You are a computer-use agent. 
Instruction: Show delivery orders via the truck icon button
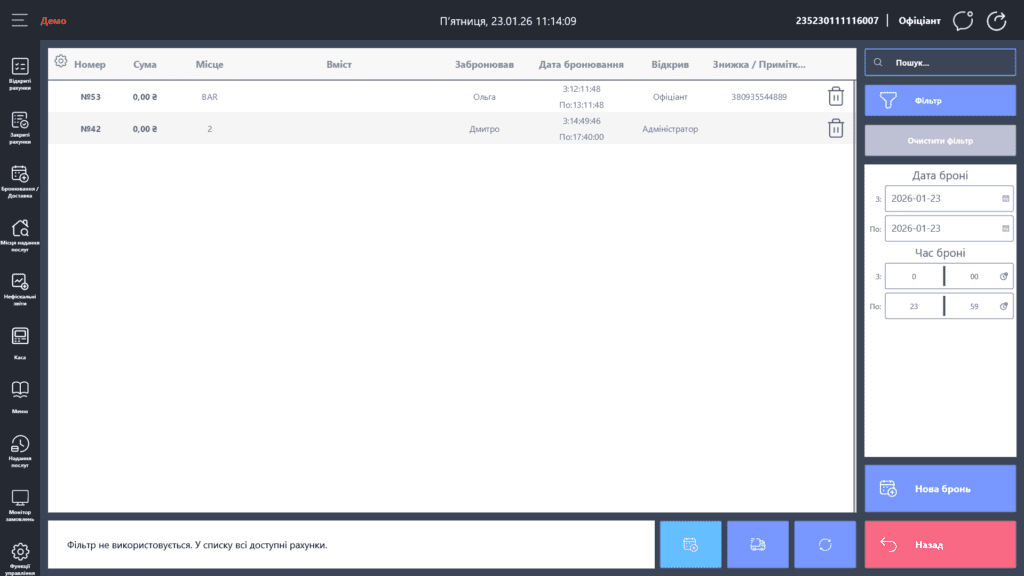[x=758, y=545]
